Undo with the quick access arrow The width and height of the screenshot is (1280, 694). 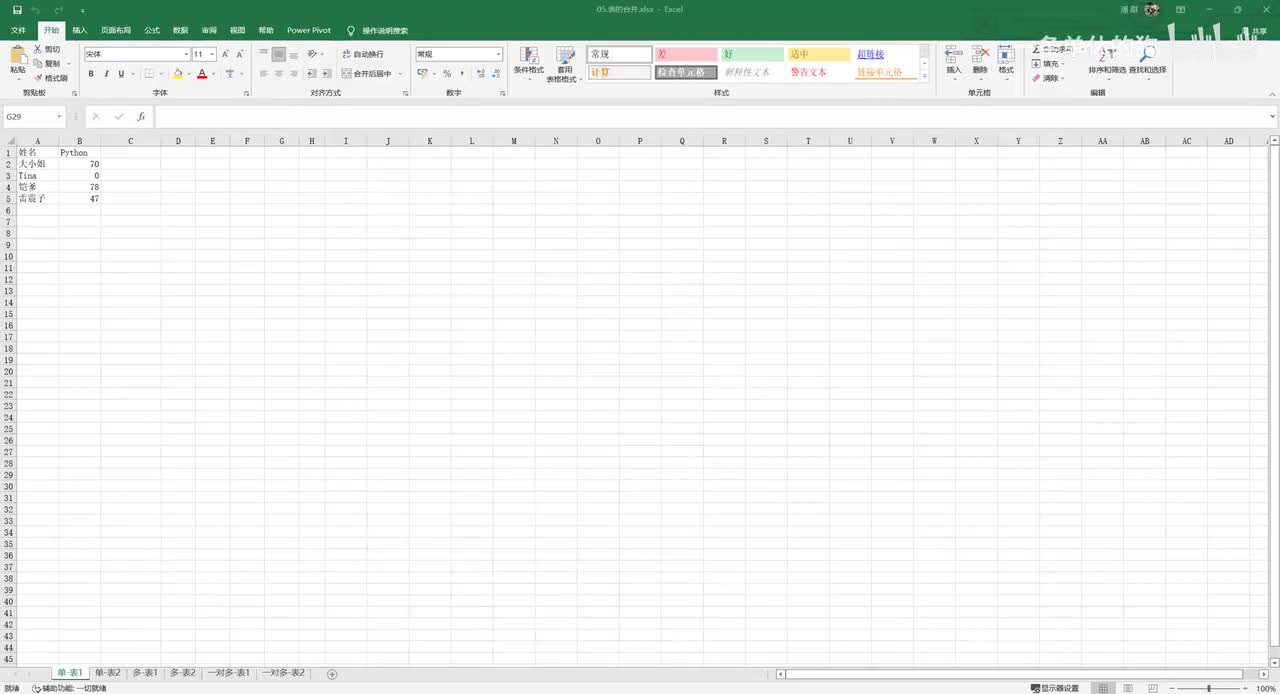click(36, 10)
